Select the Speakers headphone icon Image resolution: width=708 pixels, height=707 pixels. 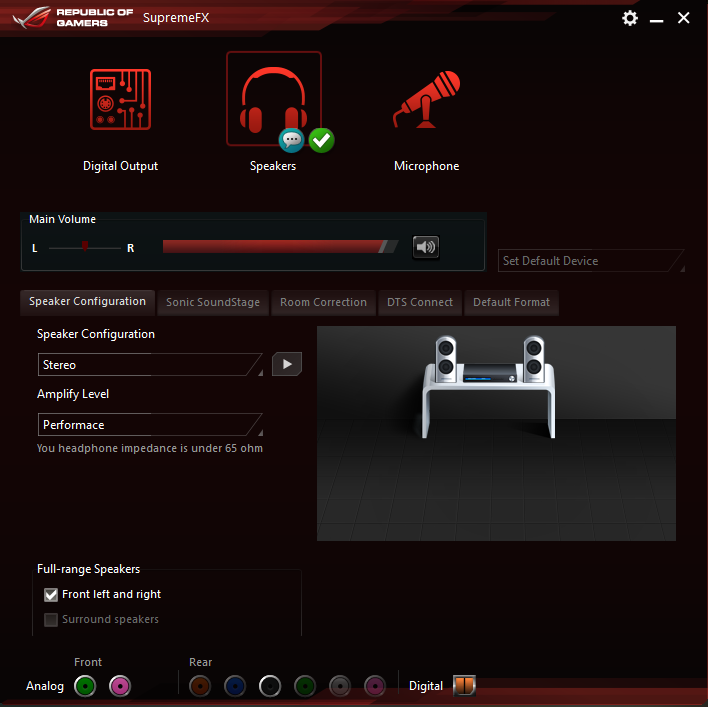274,99
